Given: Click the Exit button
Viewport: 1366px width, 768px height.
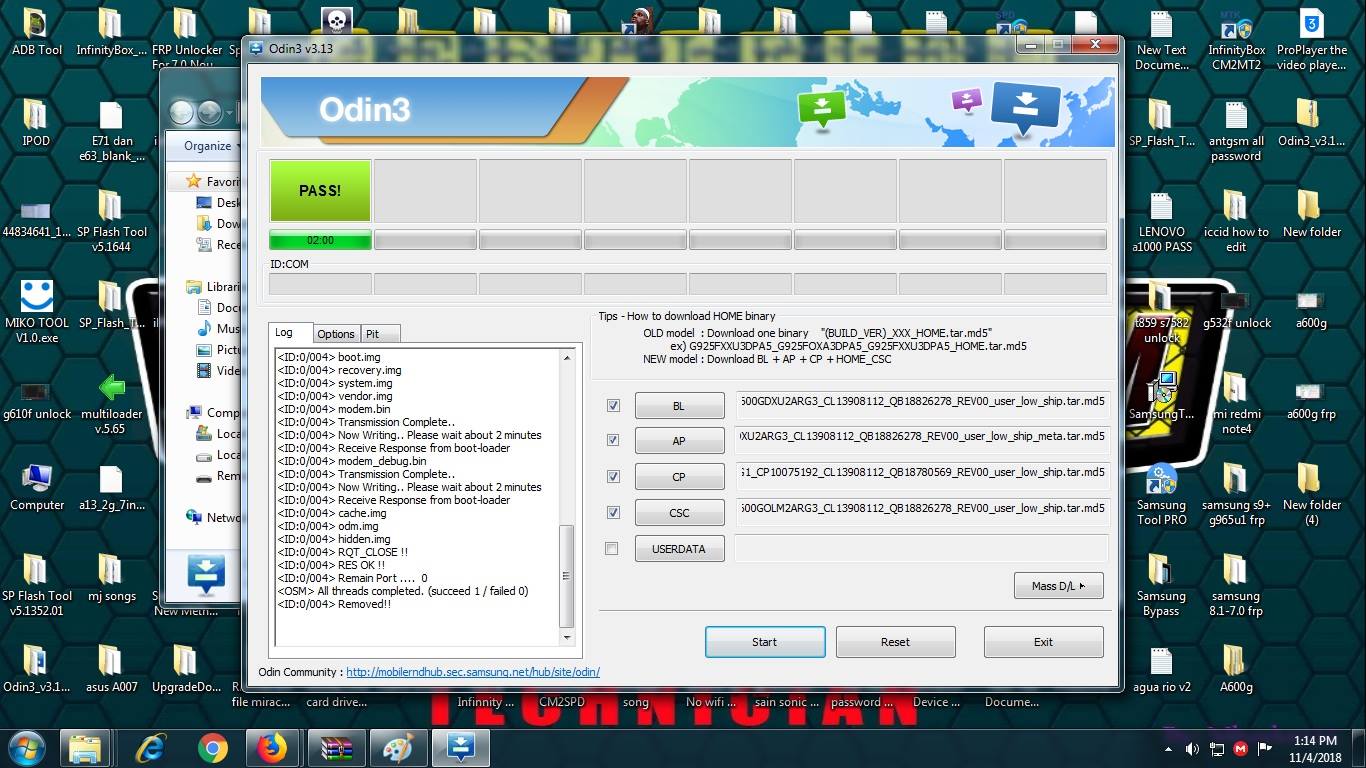Looking at the screenshot, I should [x=1044, y=642].
